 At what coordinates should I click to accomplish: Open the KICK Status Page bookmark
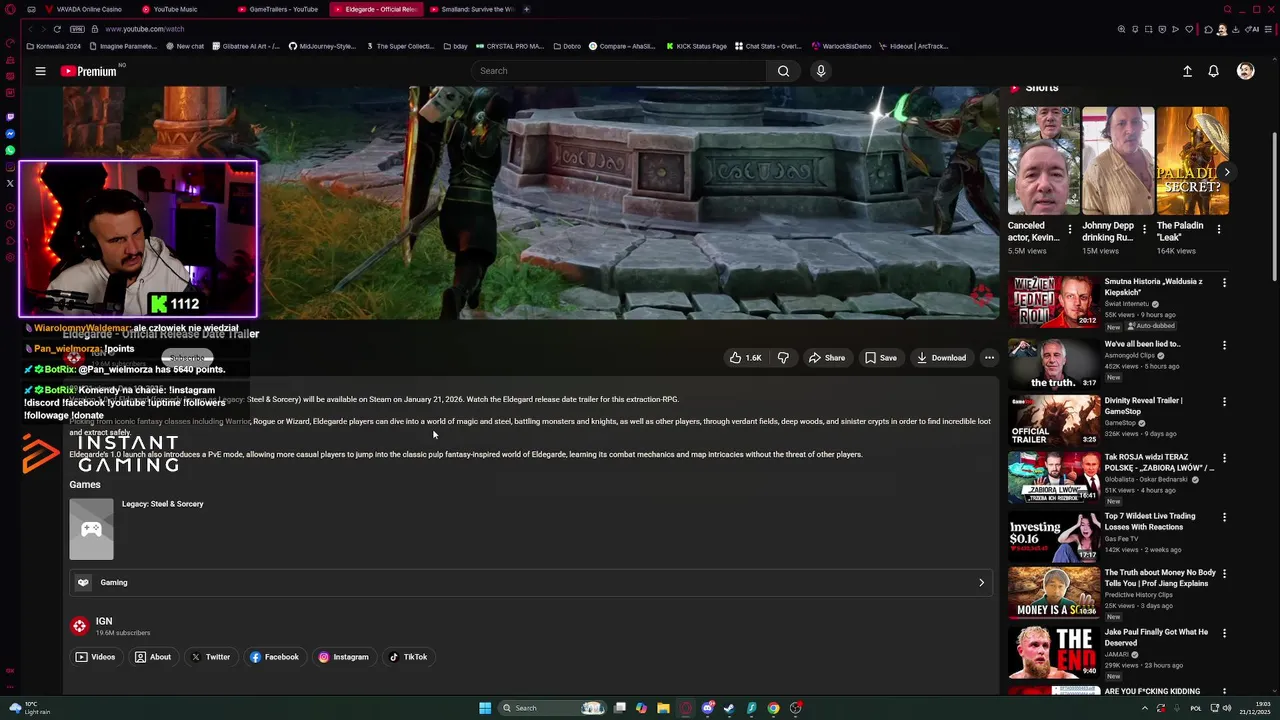point(695,46)
